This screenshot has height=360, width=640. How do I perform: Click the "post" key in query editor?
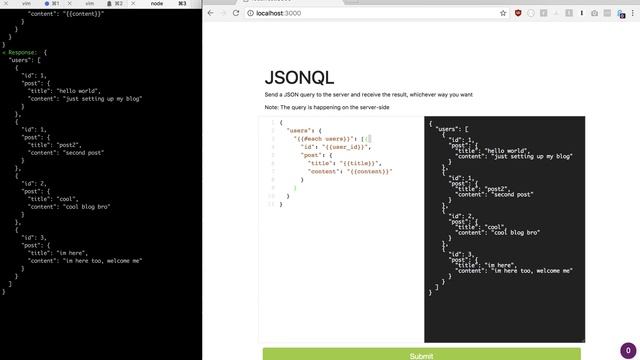(x=311, y=155)
